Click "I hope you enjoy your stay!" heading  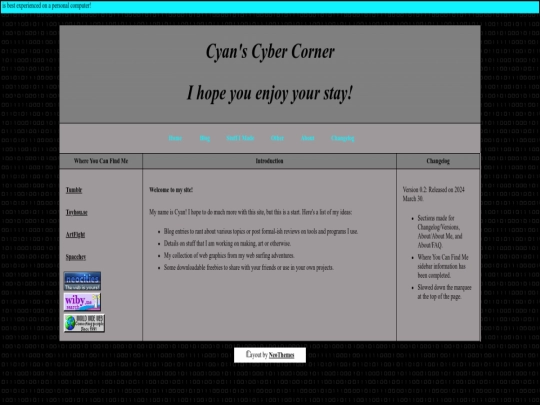(270, 93)
